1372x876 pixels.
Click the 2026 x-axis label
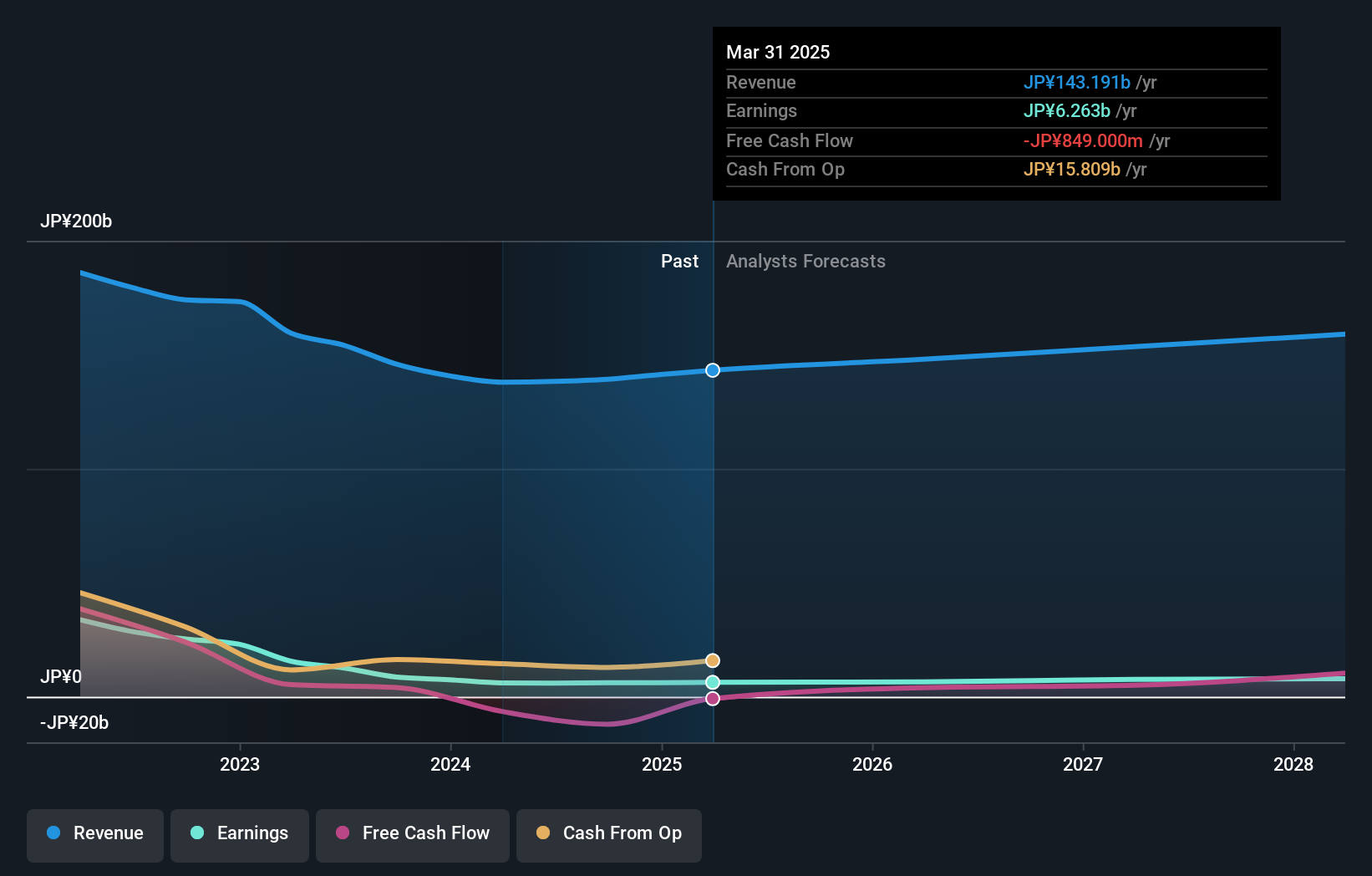click(x=872, y=764)
